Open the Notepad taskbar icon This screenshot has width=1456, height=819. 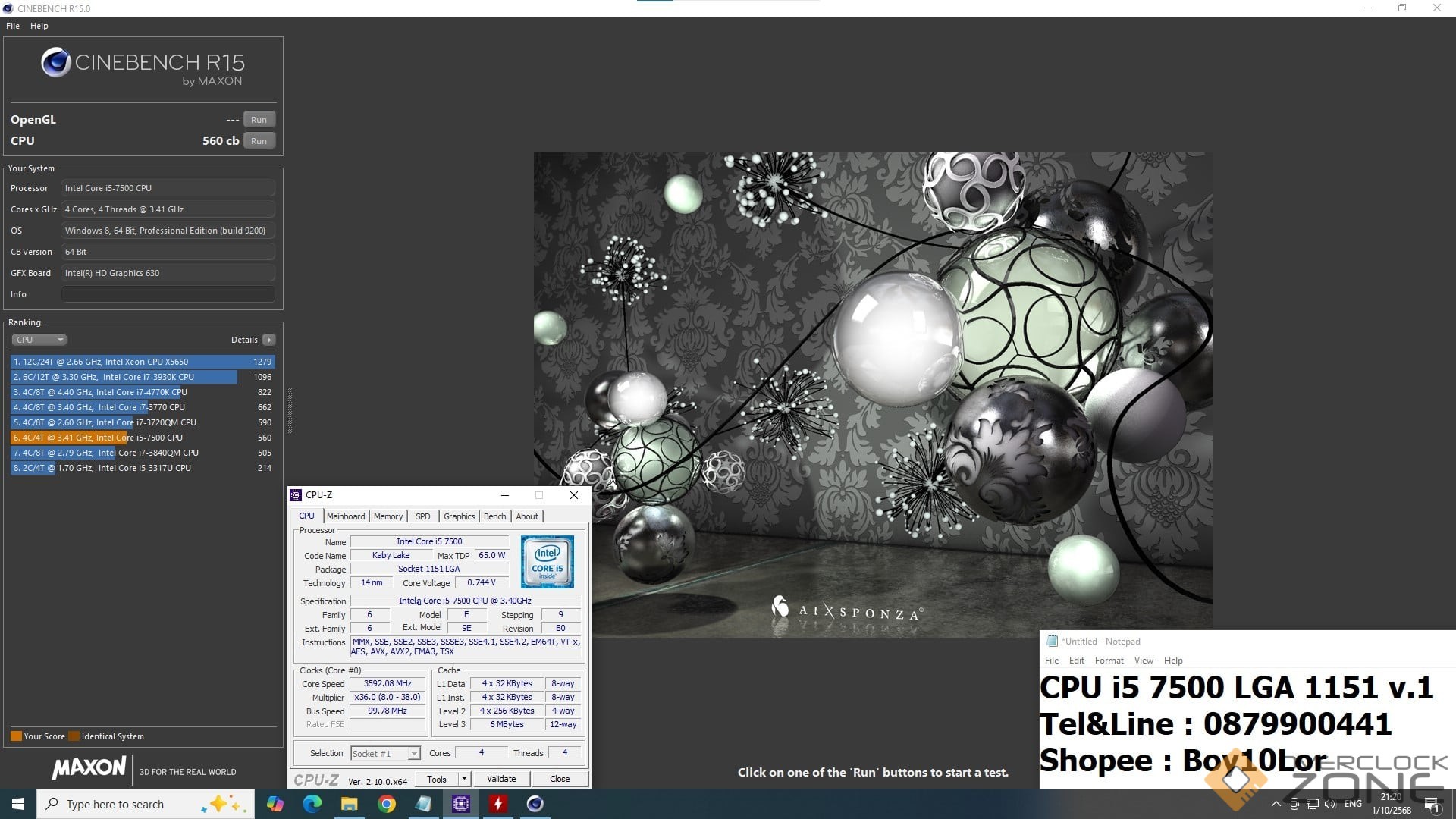(423, 804)
